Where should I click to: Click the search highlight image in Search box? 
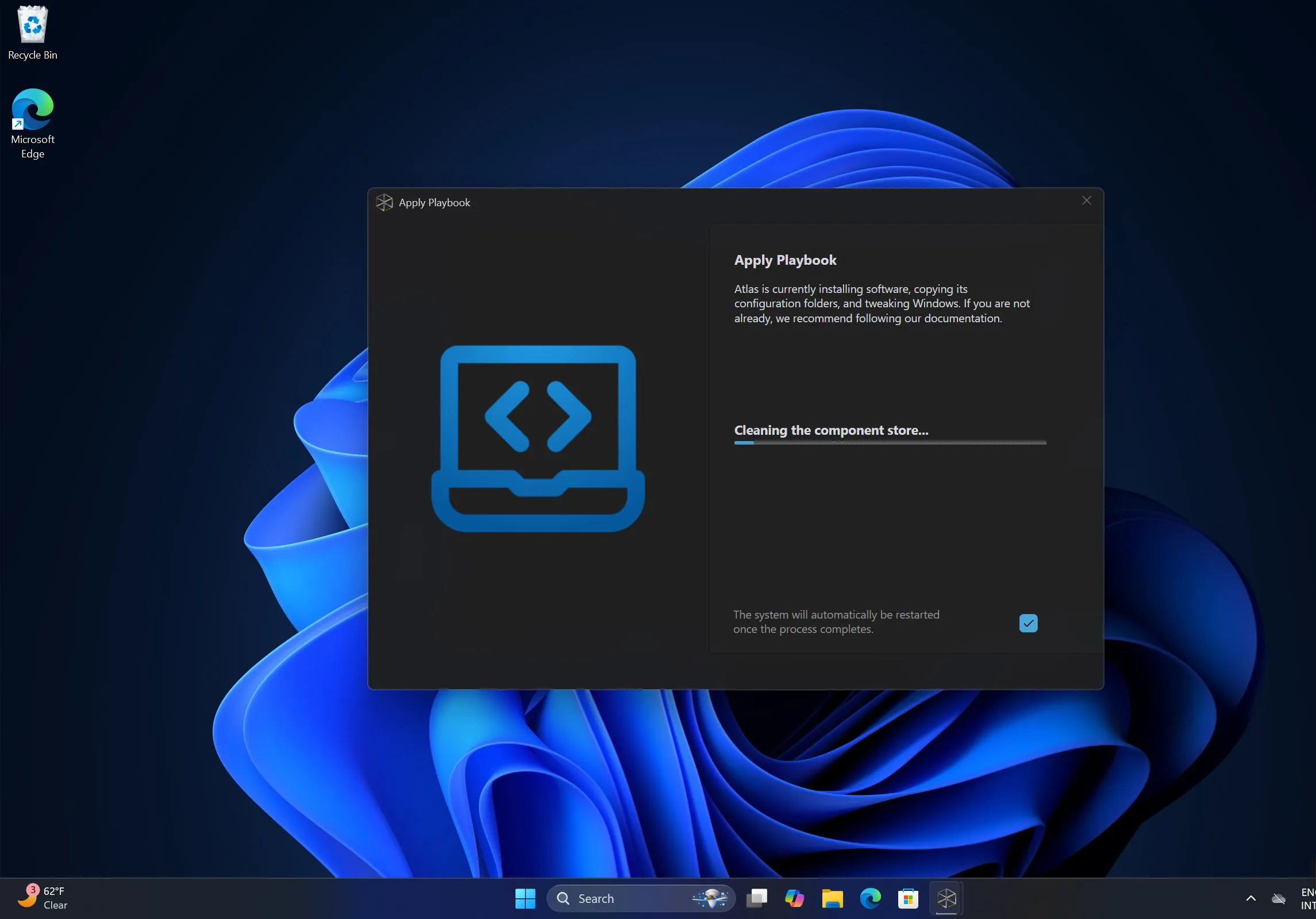pos(710,898)
